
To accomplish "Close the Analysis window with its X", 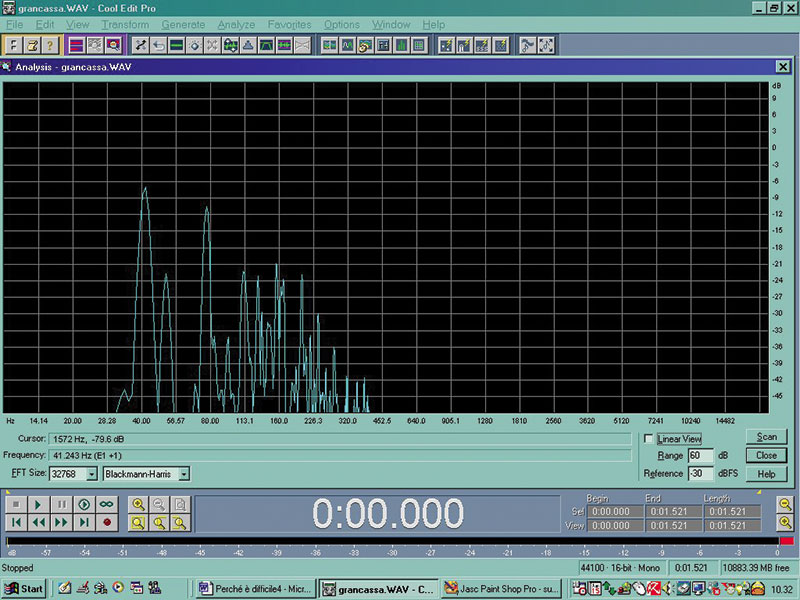I will [x=783, y=67].
